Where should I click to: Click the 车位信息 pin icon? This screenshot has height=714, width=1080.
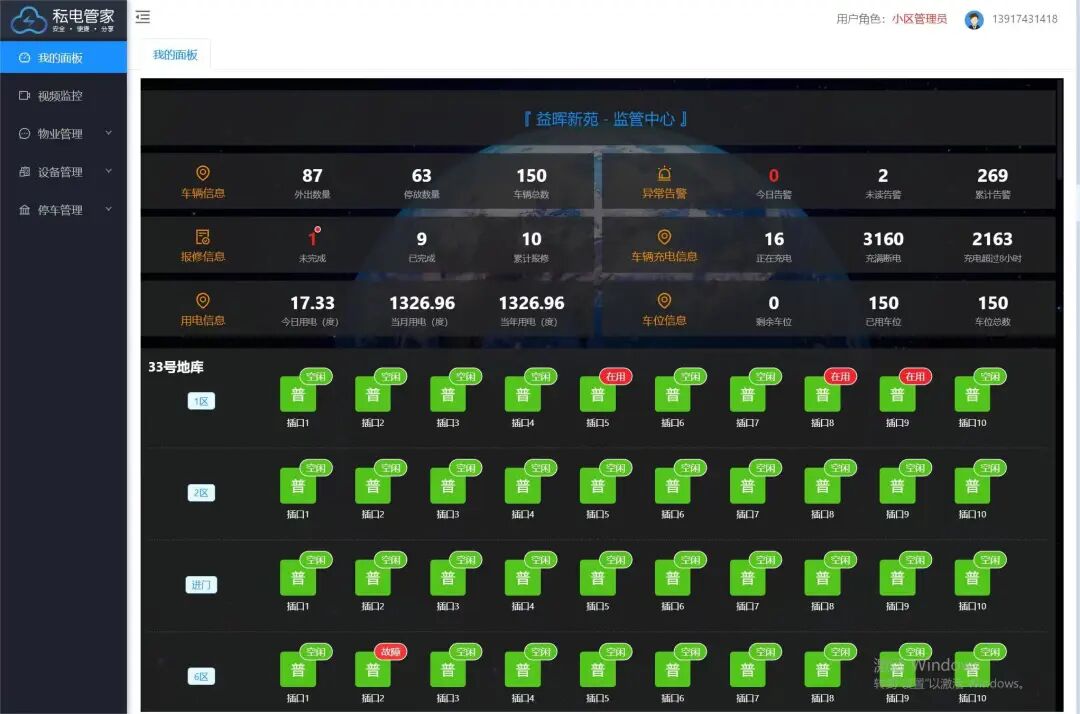point(664,301)
